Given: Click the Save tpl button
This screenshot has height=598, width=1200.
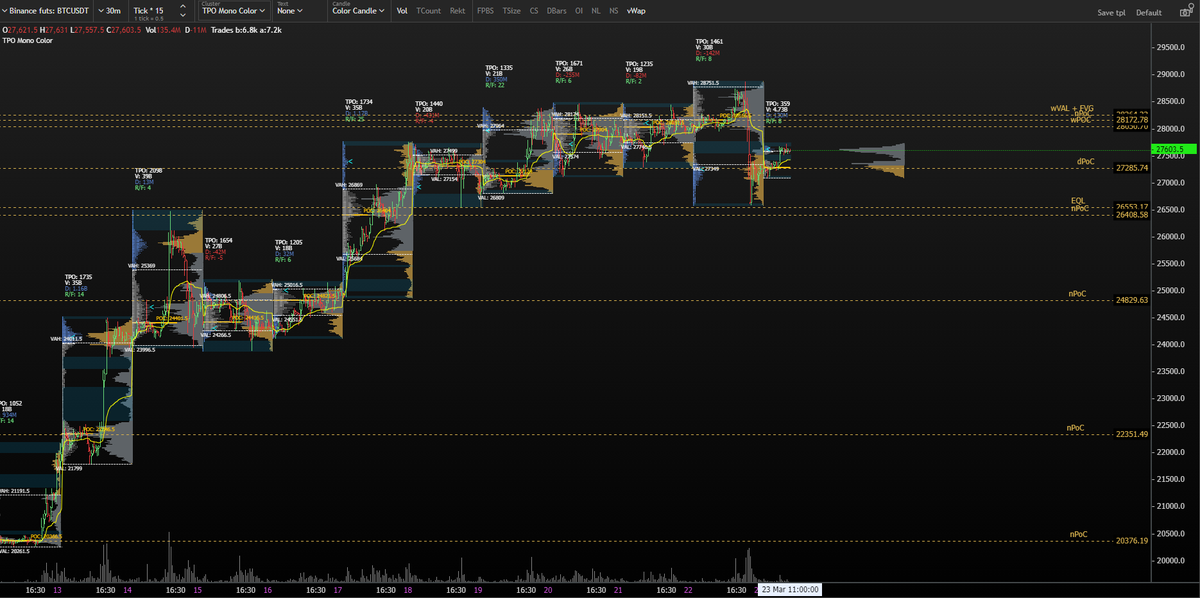Looking at the screenshot, I should coord(1111,13).
